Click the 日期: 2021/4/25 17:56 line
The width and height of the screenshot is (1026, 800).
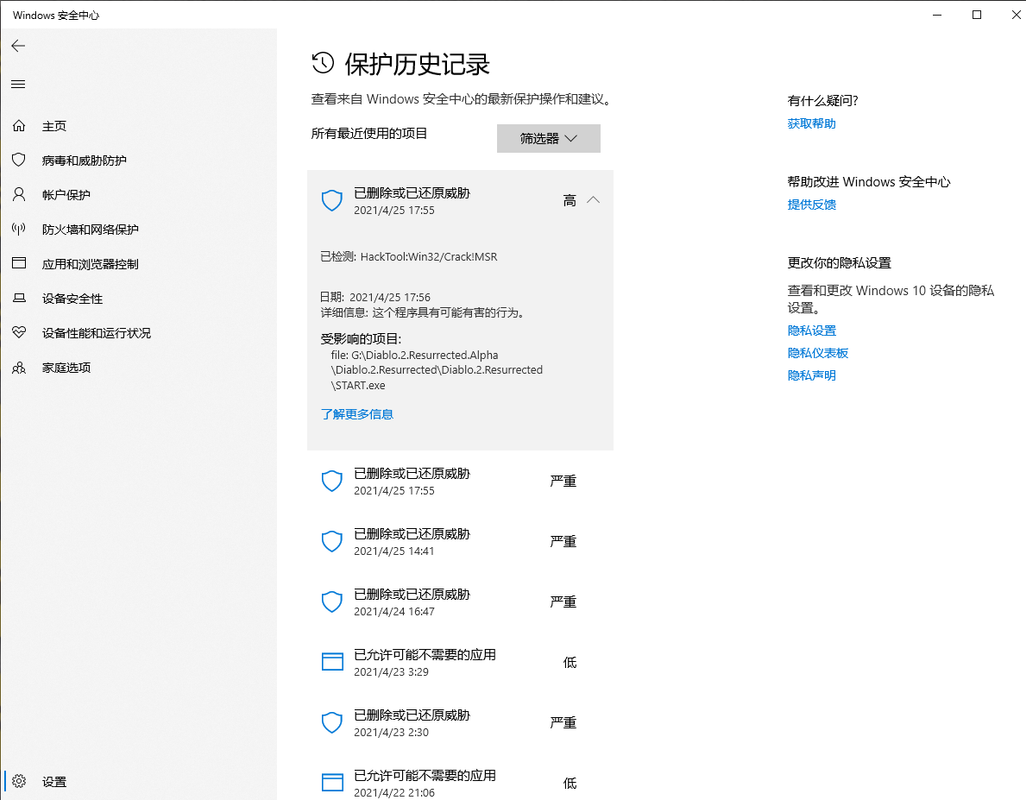tap(375, 297)
